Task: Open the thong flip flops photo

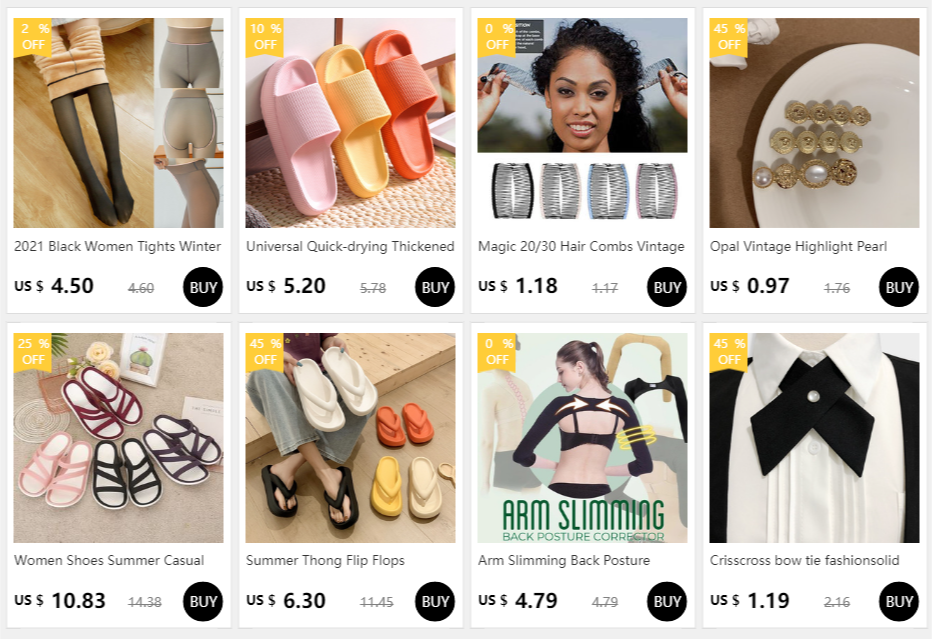Action: click(x=350, y=437)
